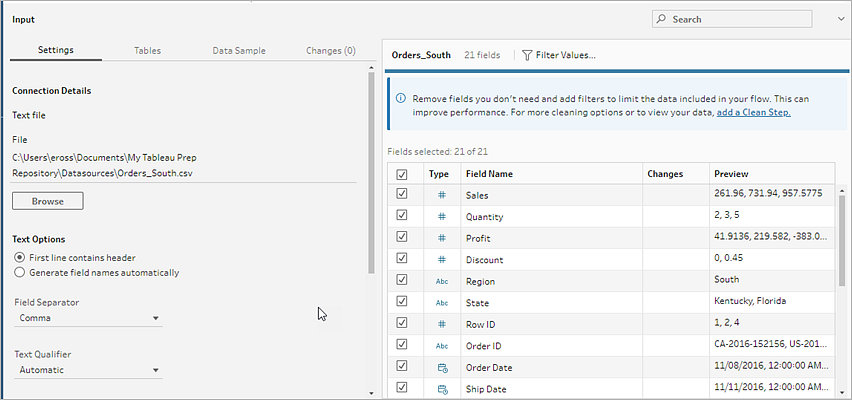Open the Field Separator Comma dropdown
Screen dimensions: 852x400
pyautogui.click(x=88, y=318)
